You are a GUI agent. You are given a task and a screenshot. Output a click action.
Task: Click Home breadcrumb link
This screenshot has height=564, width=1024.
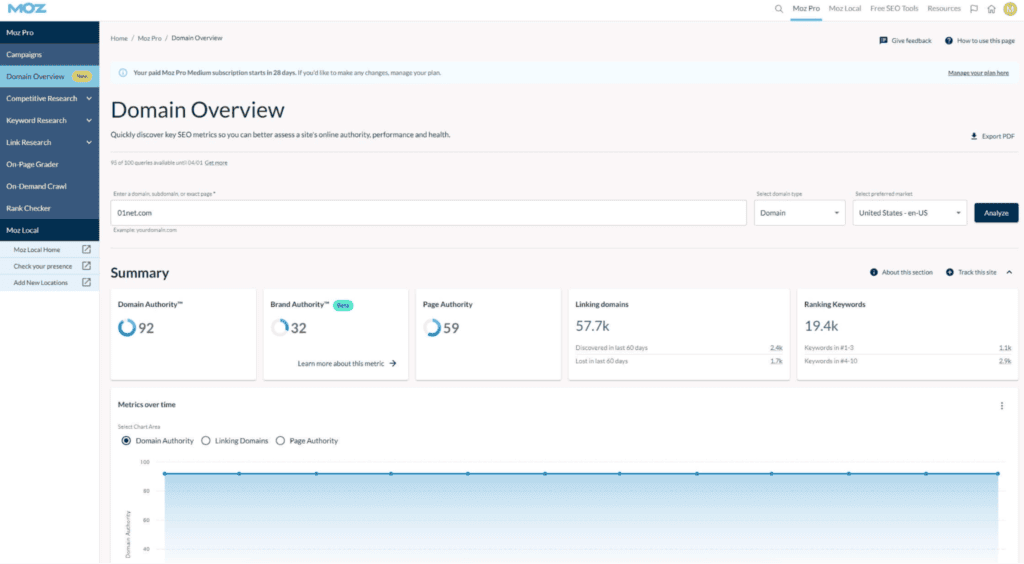click(119, 39)
